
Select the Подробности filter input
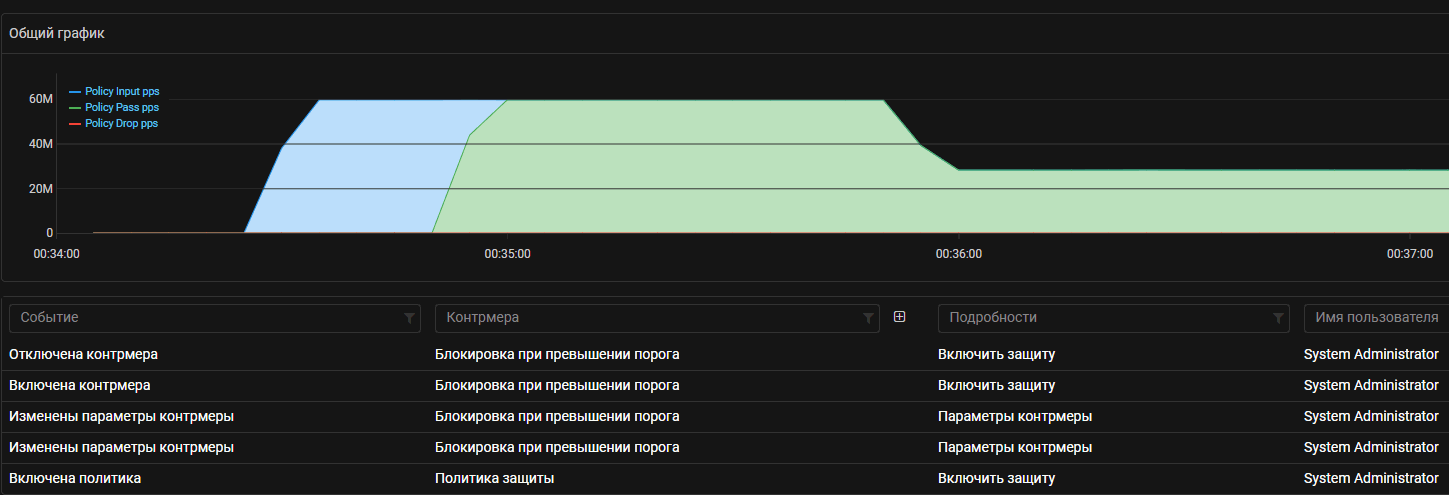(x=1100, y=318)
